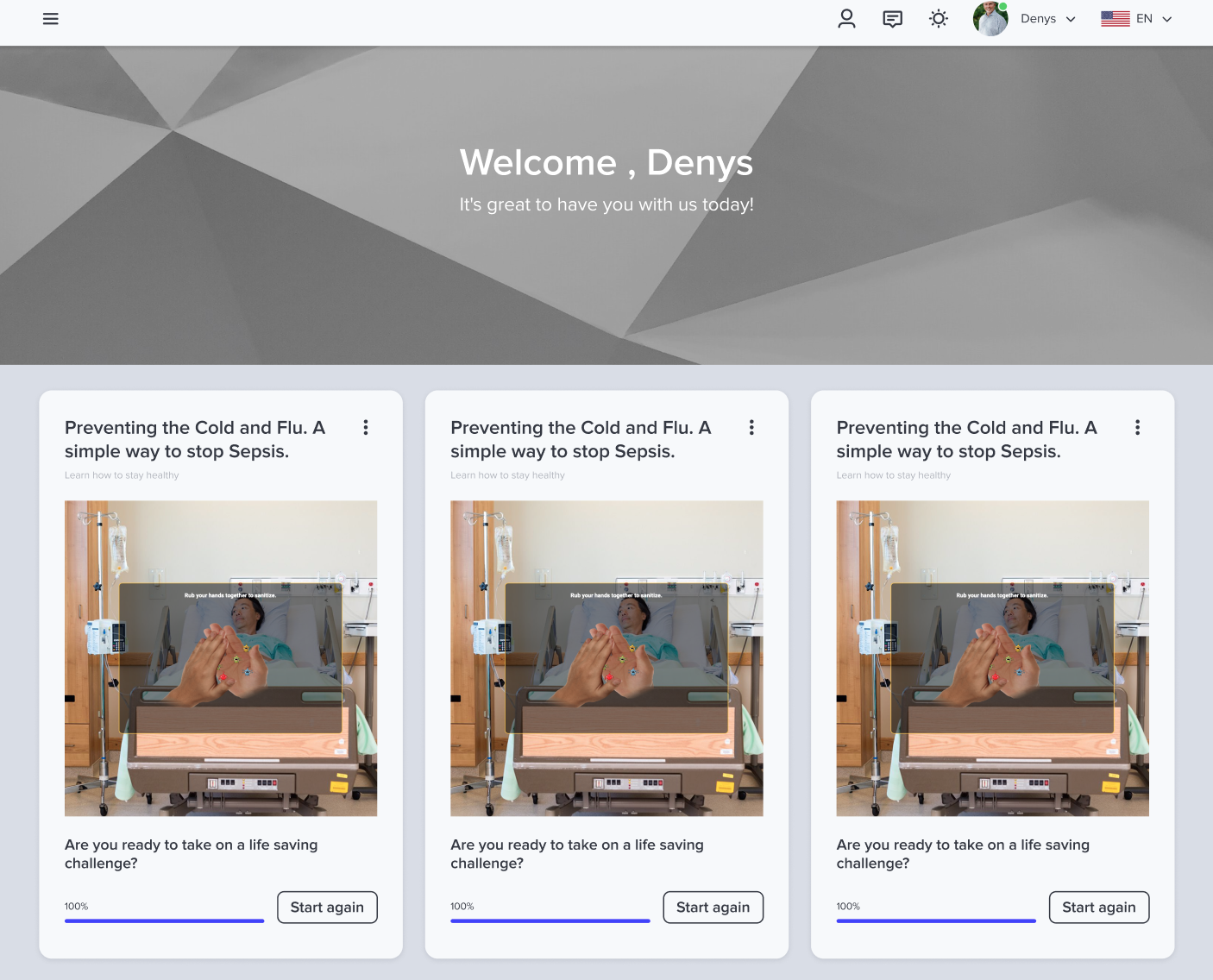
Task: Open the EN language dropdown
Action: pos(1153,19)
